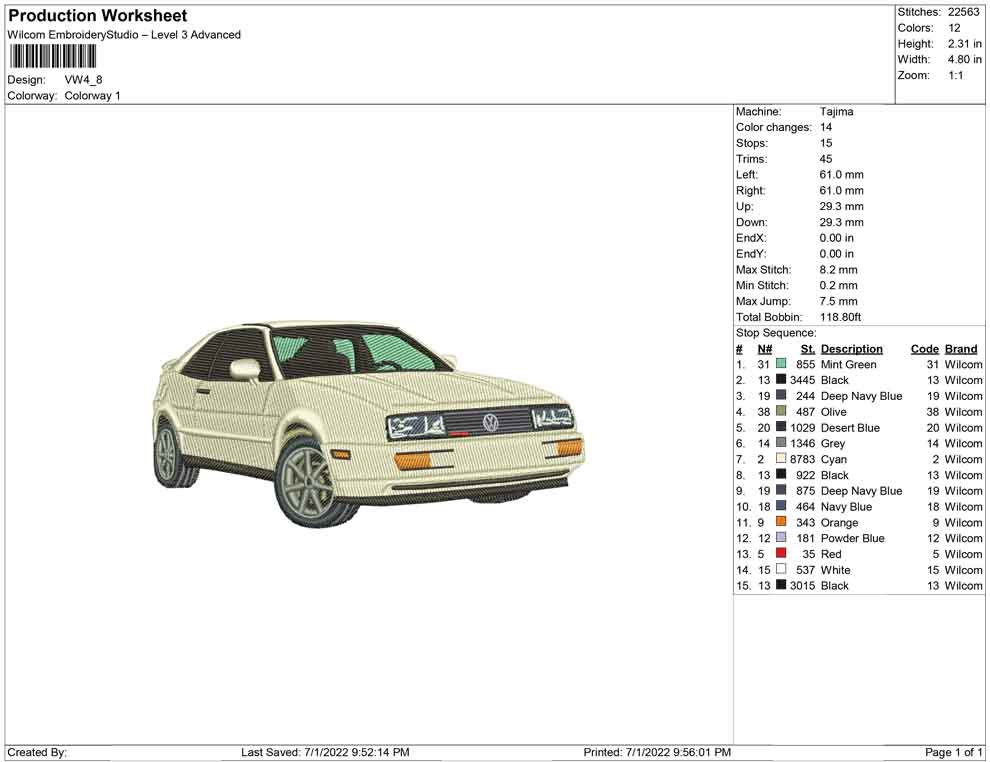The image size is (990, 762).
Task: Select the Powder Blue color swatch
Action: [x=781, y=538]
